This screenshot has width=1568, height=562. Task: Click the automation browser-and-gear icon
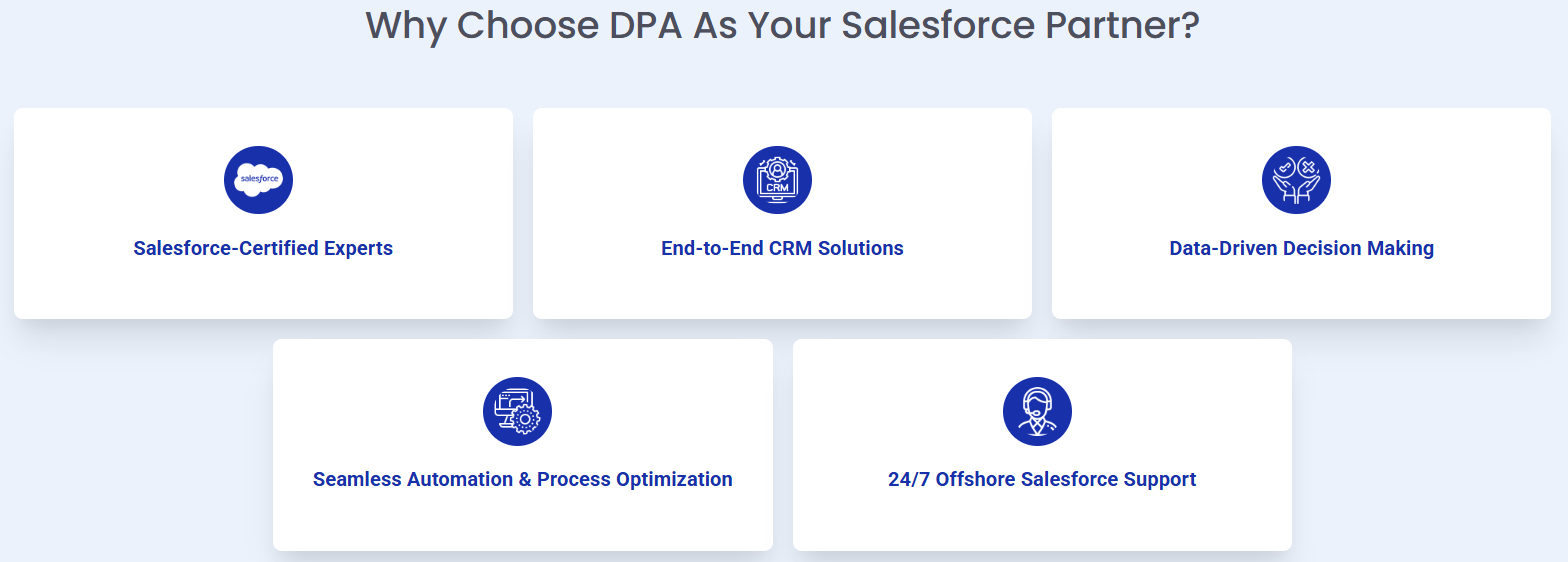tap(517, 411)
